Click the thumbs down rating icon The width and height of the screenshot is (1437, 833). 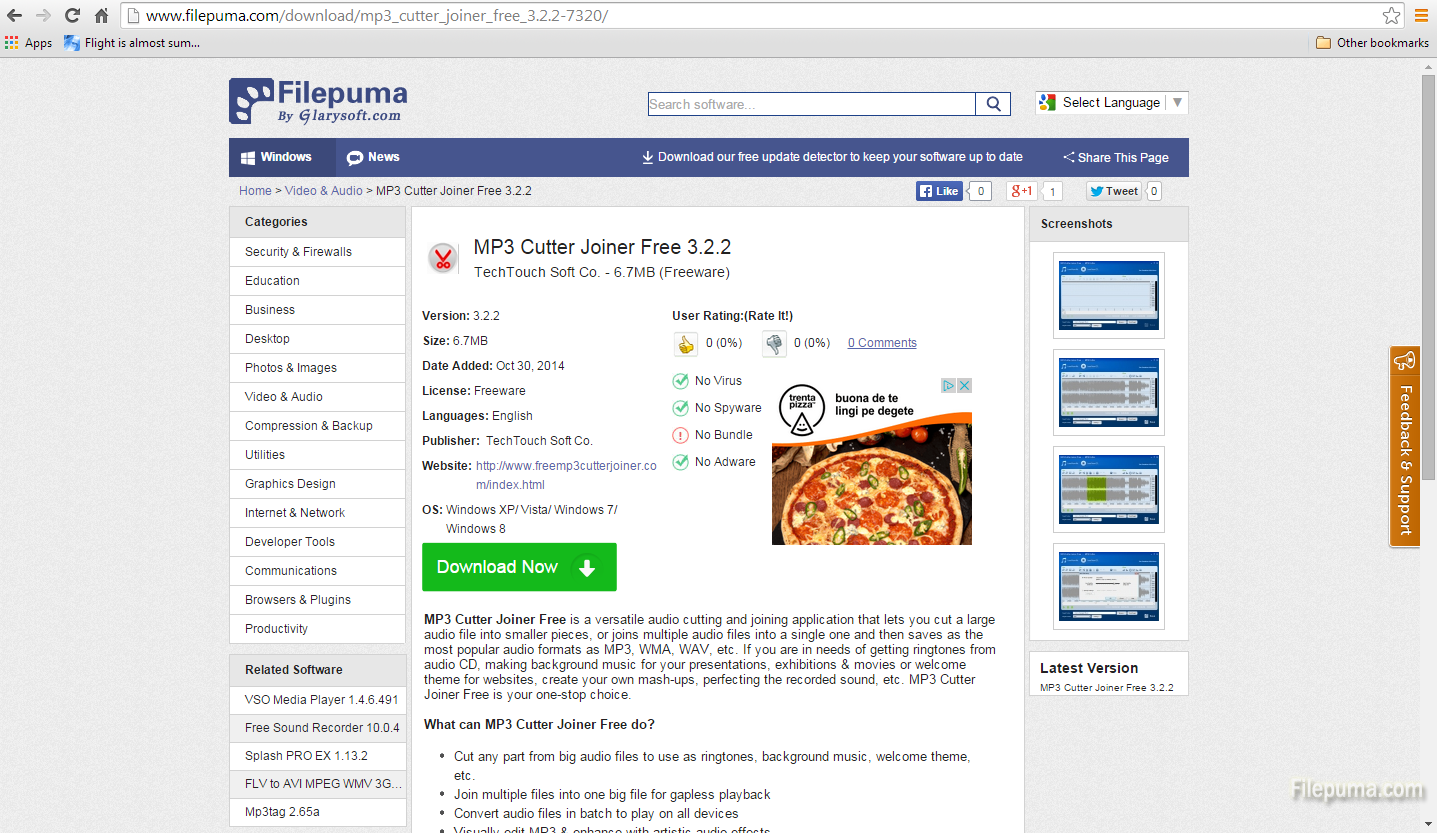[774, 344]
